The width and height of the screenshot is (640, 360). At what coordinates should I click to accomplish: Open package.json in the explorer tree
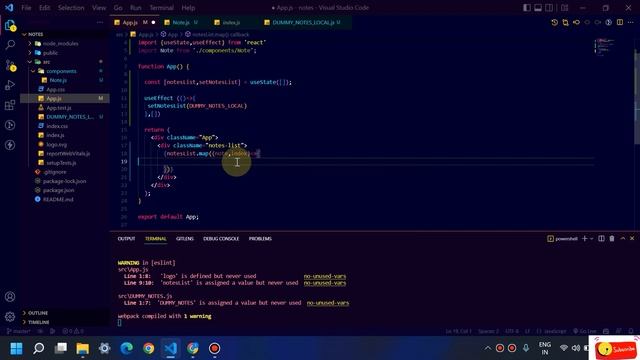pyautogui.click(x=65, y=190)
